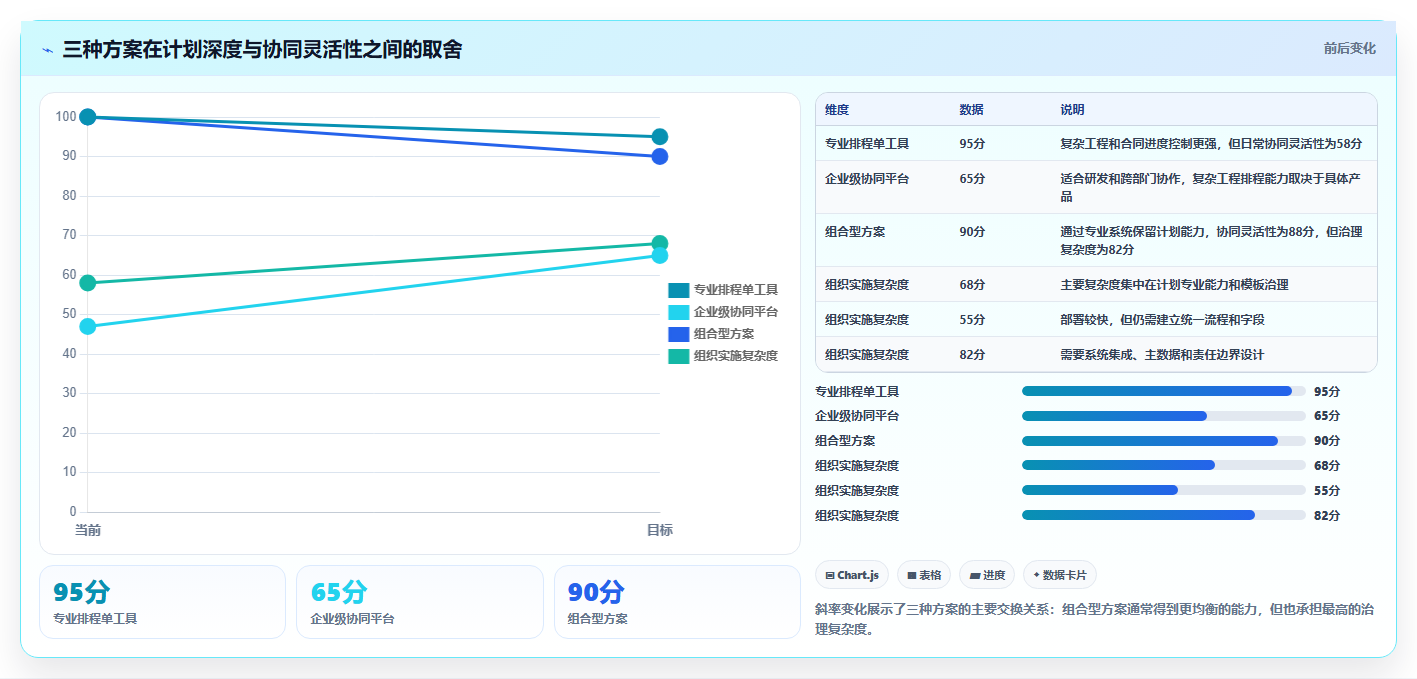Click the description 需要系统集成、主数据和责任边界设计
1417x679 pixels.
(1162, 355)
